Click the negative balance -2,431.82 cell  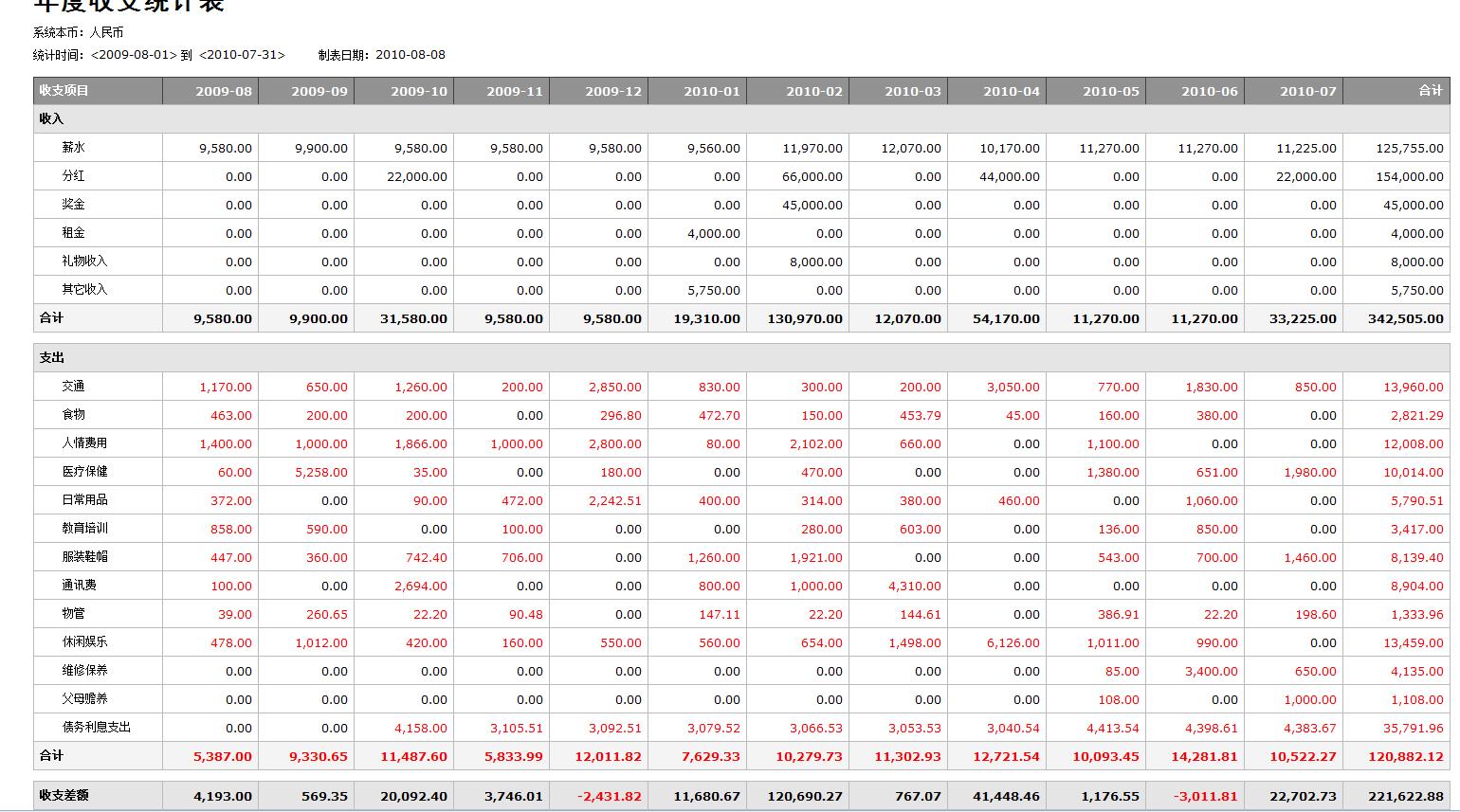pyautogui.click(x=610, y=796)
